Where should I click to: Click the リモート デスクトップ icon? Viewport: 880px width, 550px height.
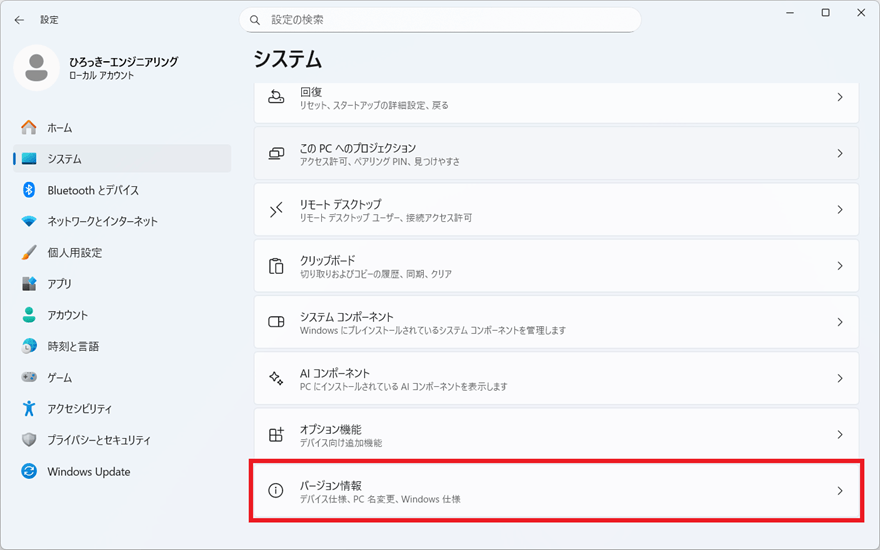click(x=276, y=210)
